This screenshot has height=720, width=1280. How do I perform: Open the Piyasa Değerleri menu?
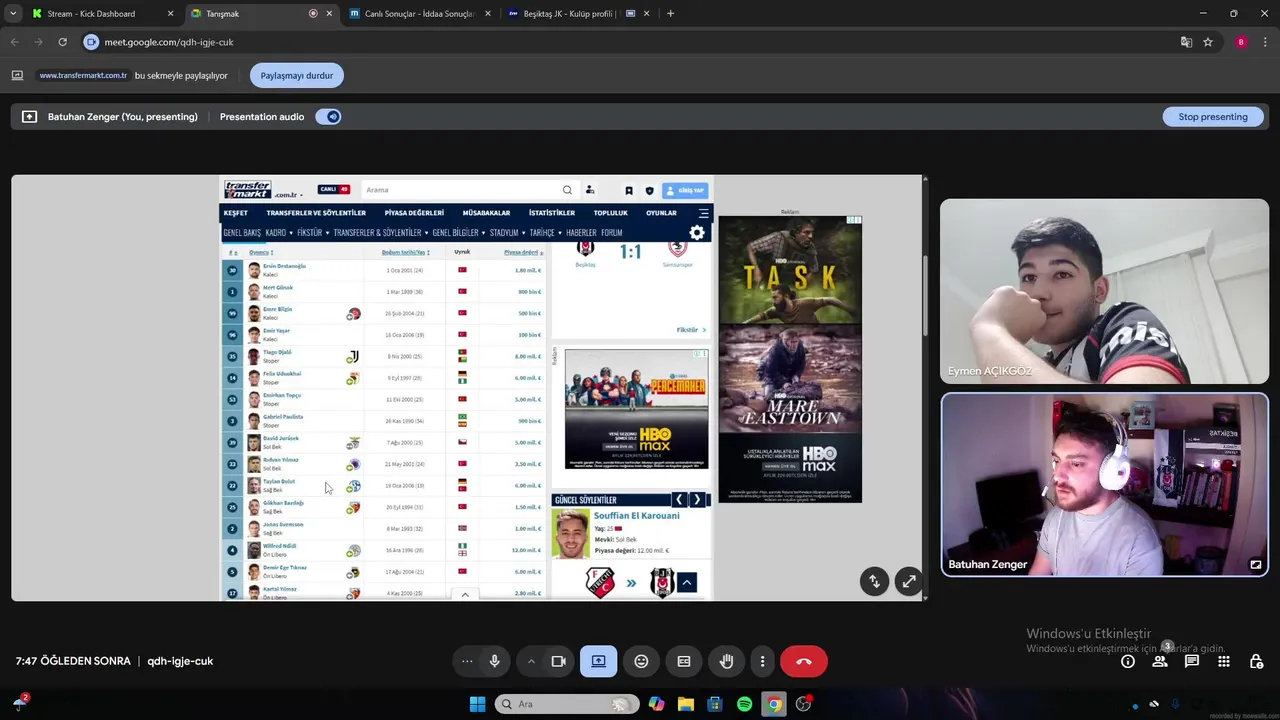coord(414,213)
